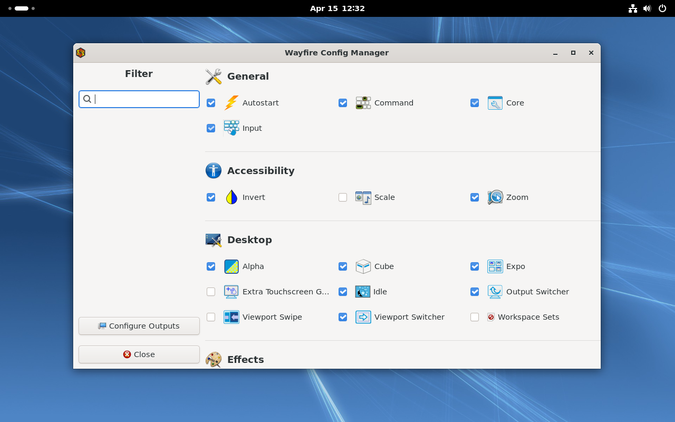
Task: Enable the Scale plugin checkbox
Action: coord(343,197)
